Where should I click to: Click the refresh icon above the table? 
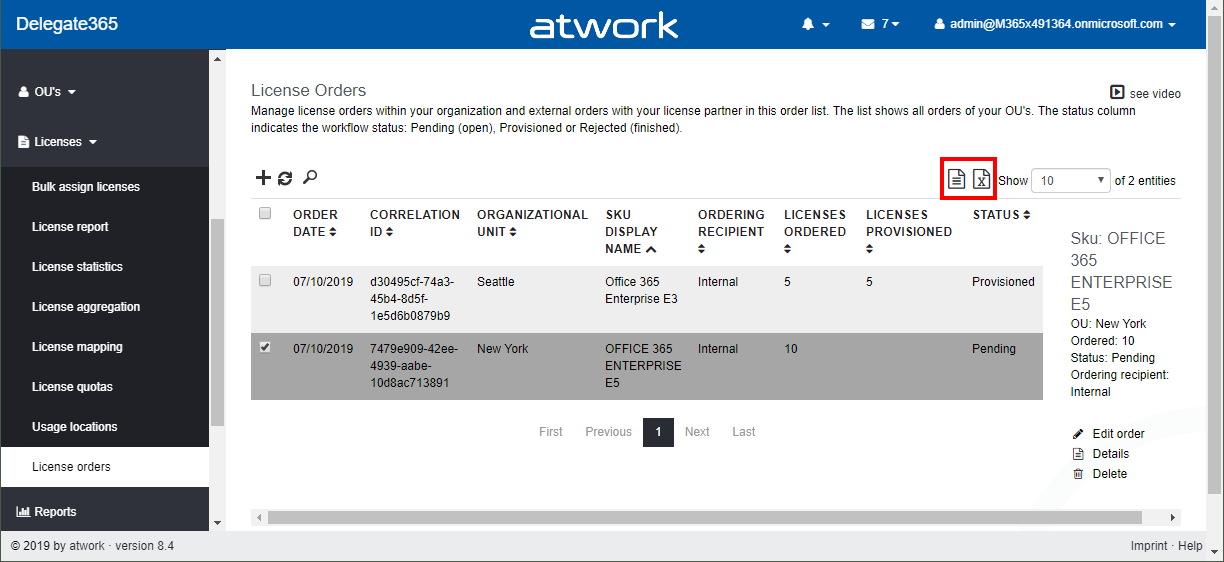tap(285, 178)
